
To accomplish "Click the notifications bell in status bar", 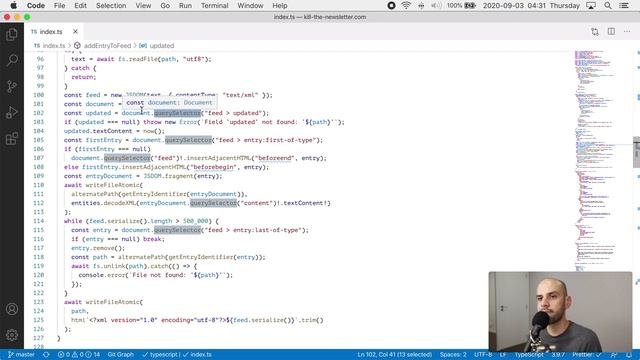I will 629,355.
